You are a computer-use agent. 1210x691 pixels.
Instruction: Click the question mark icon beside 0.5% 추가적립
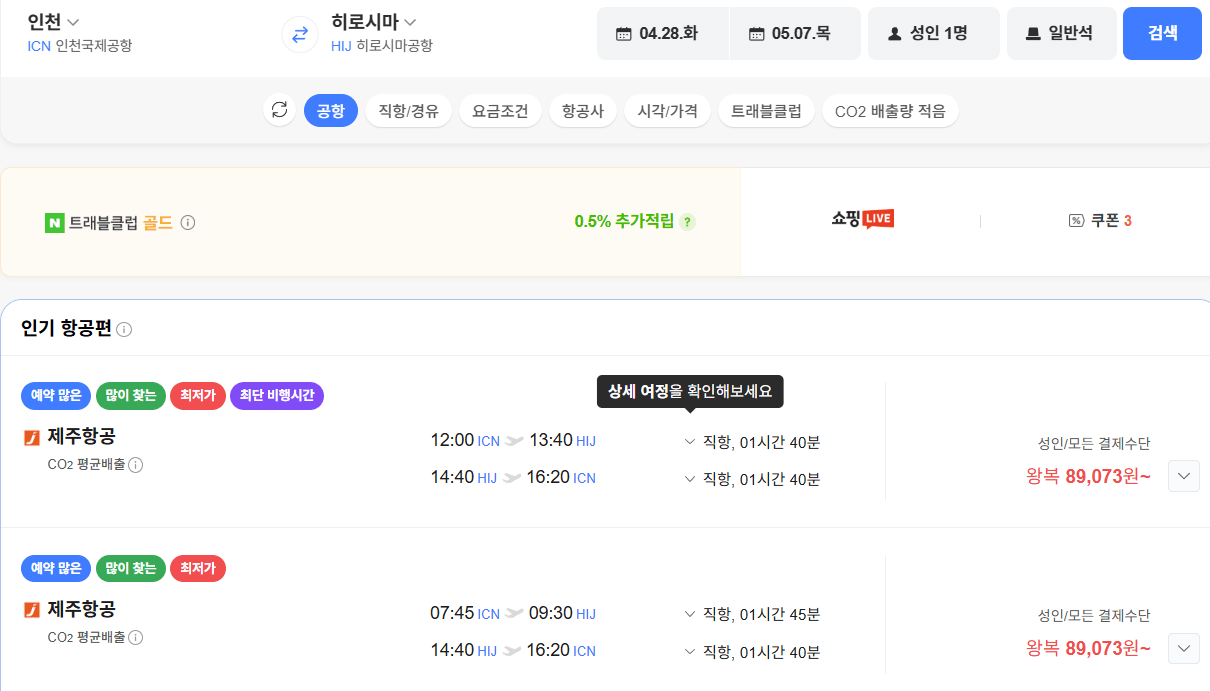coord(686,222)
